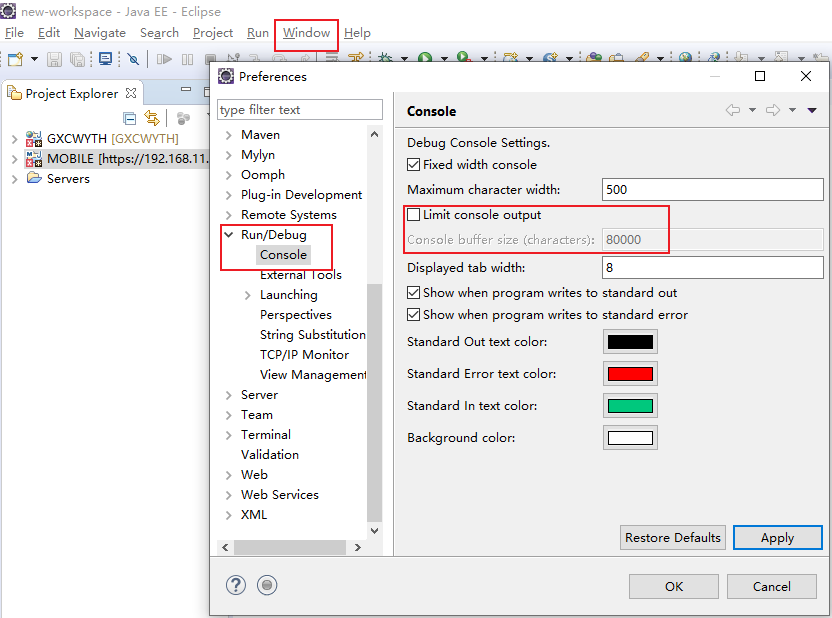
Task: Click the Resume debug icon
Action: pos(164,59)
